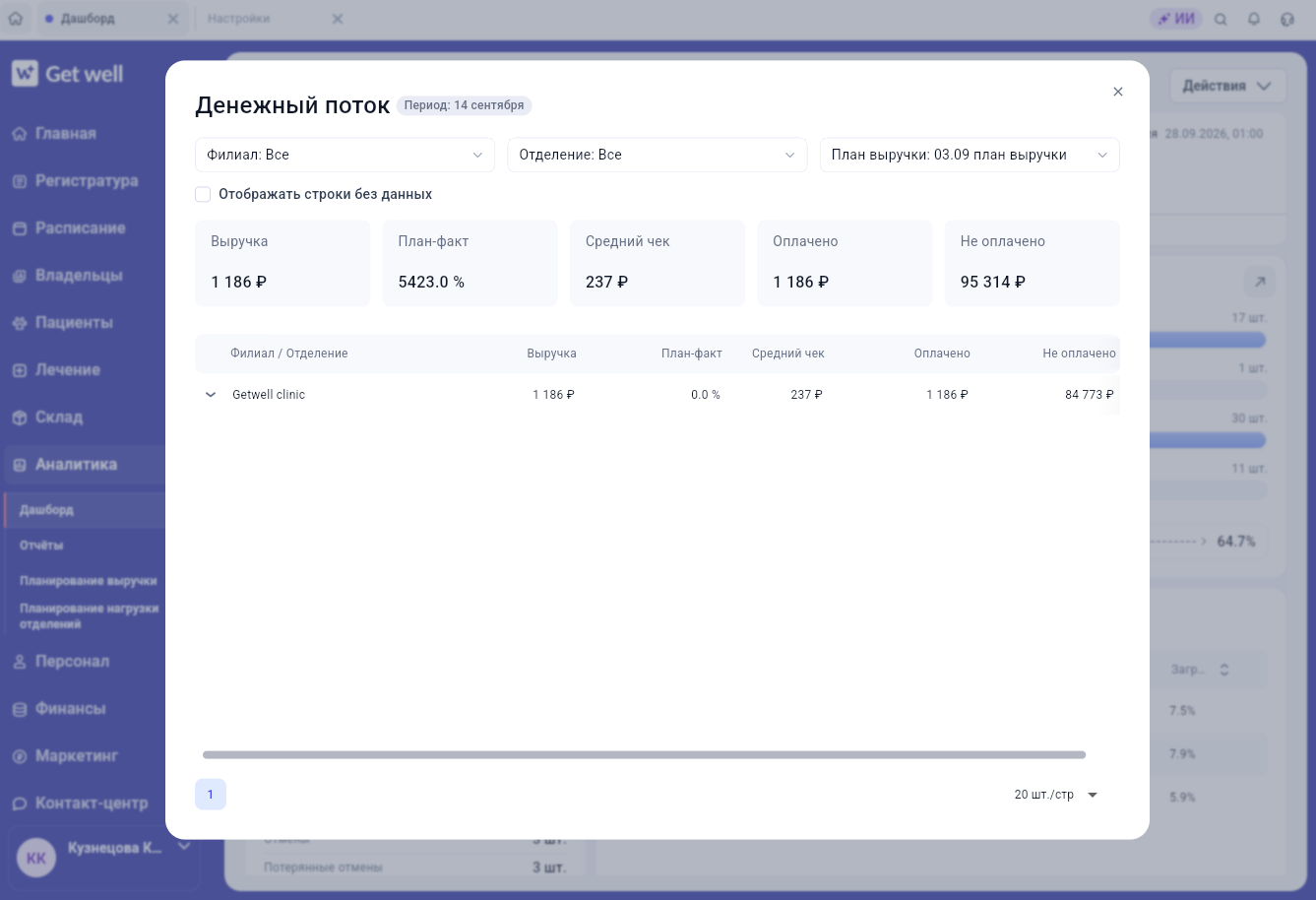Open the home icon in tab bar
1316x900 pixels.
coord(16,19)
